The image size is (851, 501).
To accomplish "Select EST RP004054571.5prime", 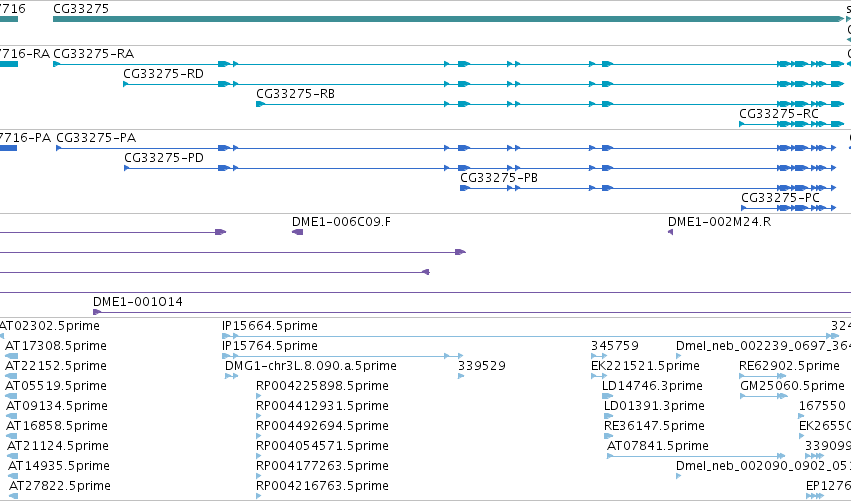I will (322, 446).
